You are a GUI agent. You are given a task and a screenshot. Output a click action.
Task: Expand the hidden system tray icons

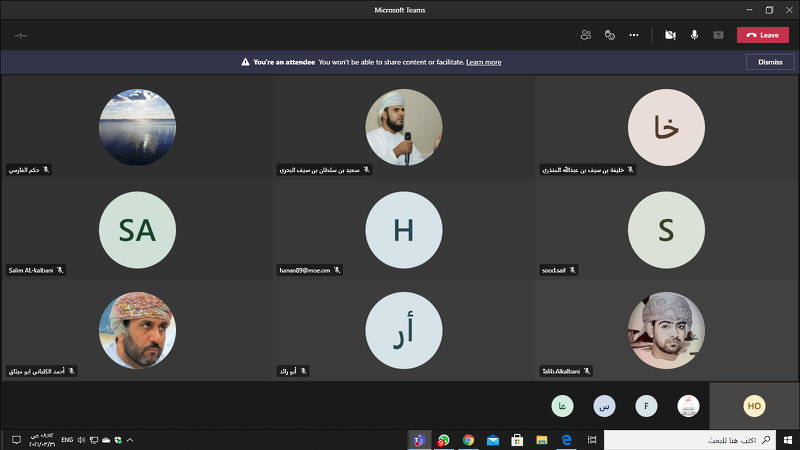coord(130,440)
